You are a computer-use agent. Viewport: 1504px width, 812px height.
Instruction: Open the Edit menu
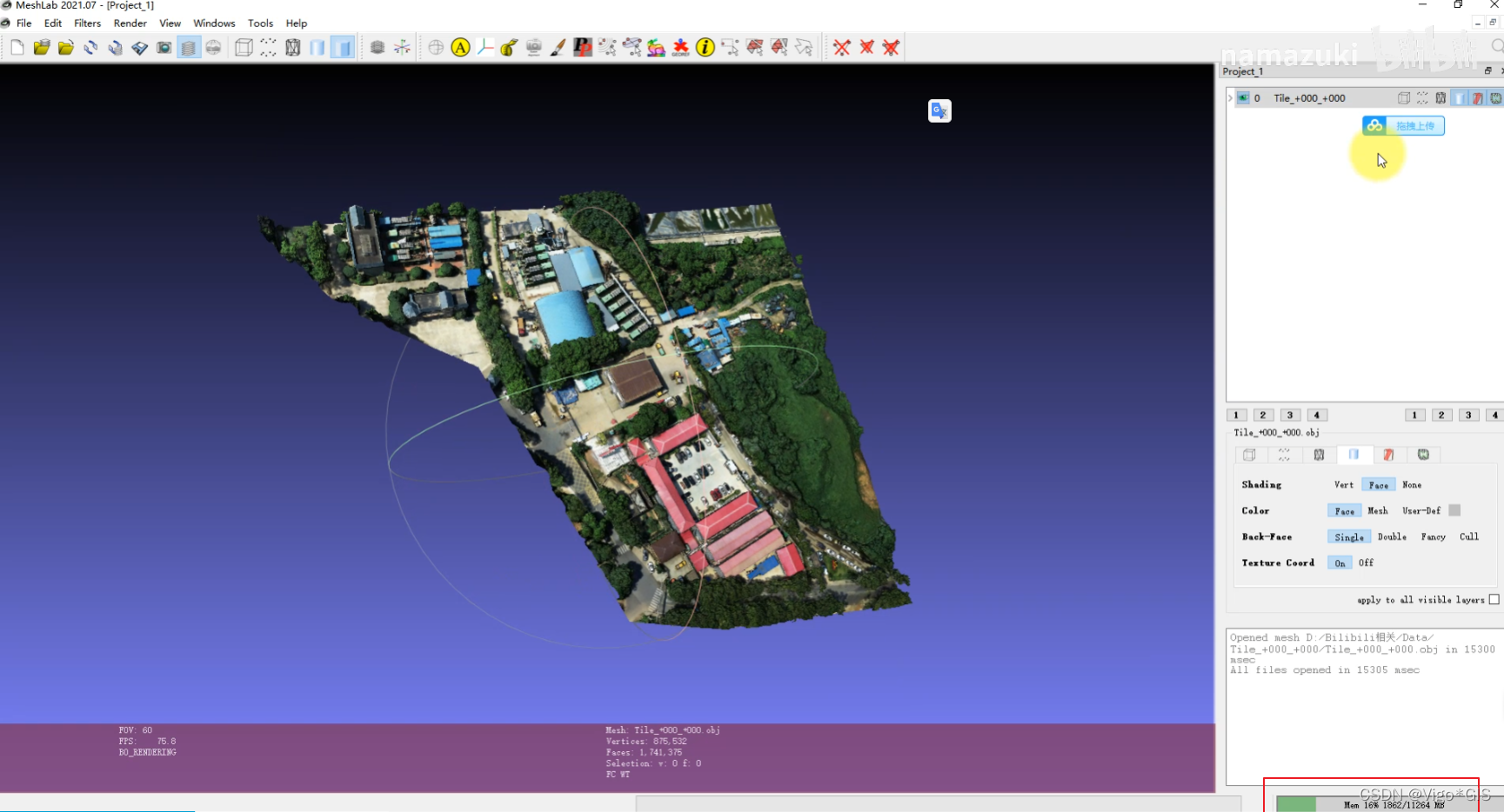click(53, 23)
